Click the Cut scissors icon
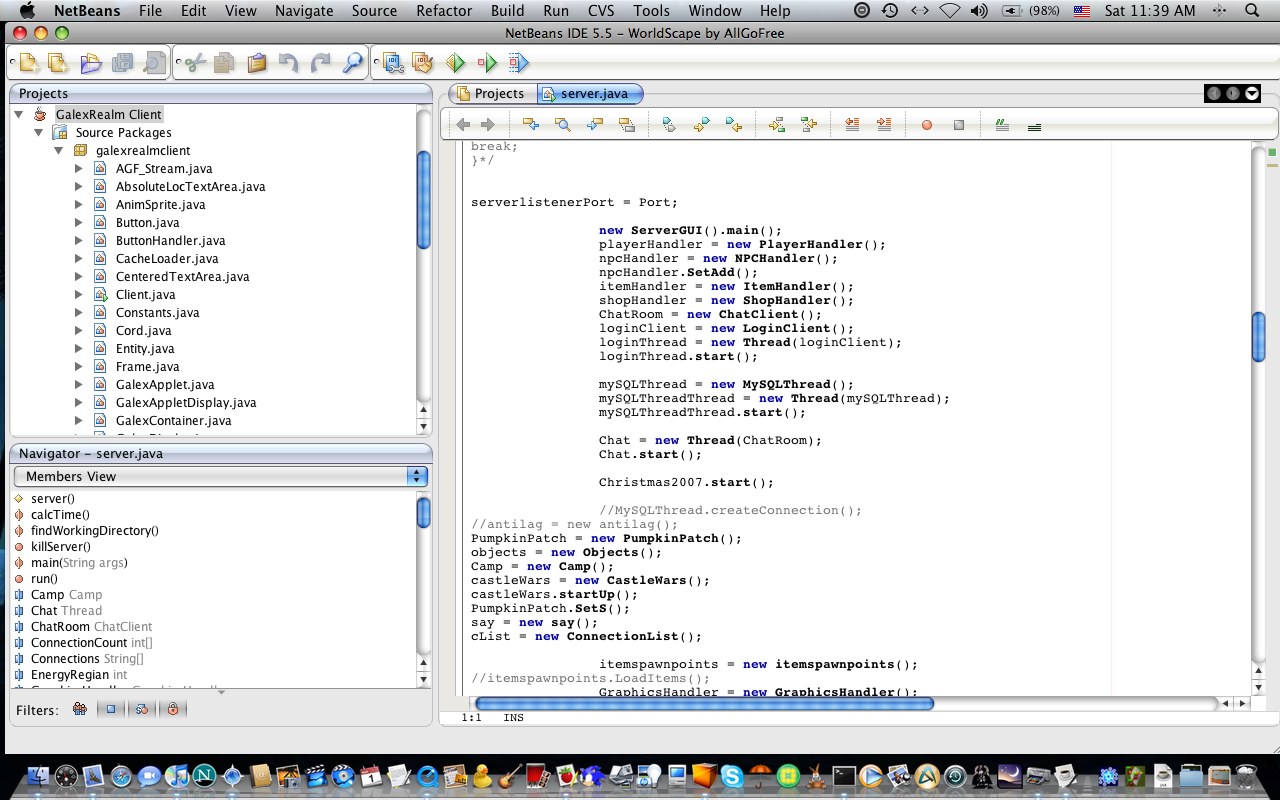 195,63
